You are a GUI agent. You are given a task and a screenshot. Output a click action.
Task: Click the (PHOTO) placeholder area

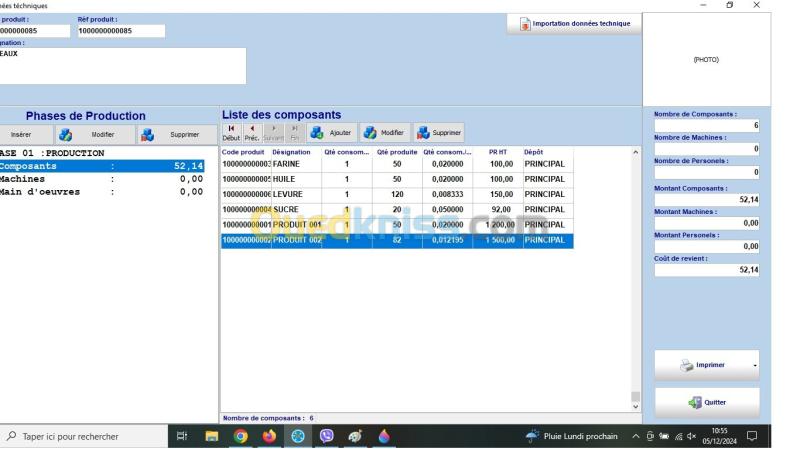(x=707, y=60)
